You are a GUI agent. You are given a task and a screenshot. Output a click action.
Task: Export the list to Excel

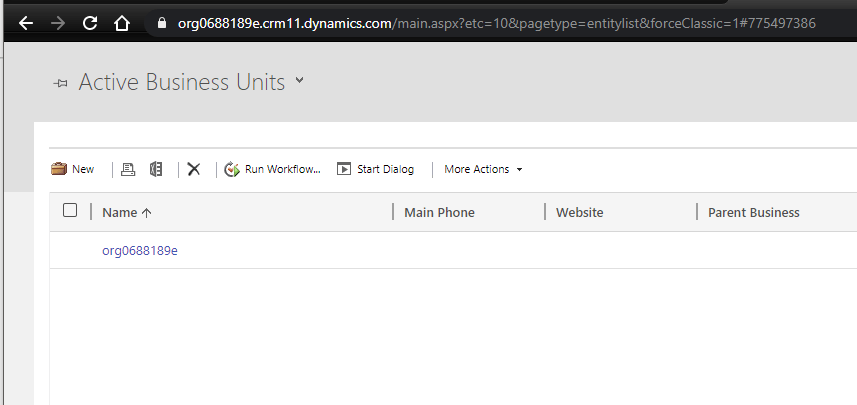click(156, 169)
